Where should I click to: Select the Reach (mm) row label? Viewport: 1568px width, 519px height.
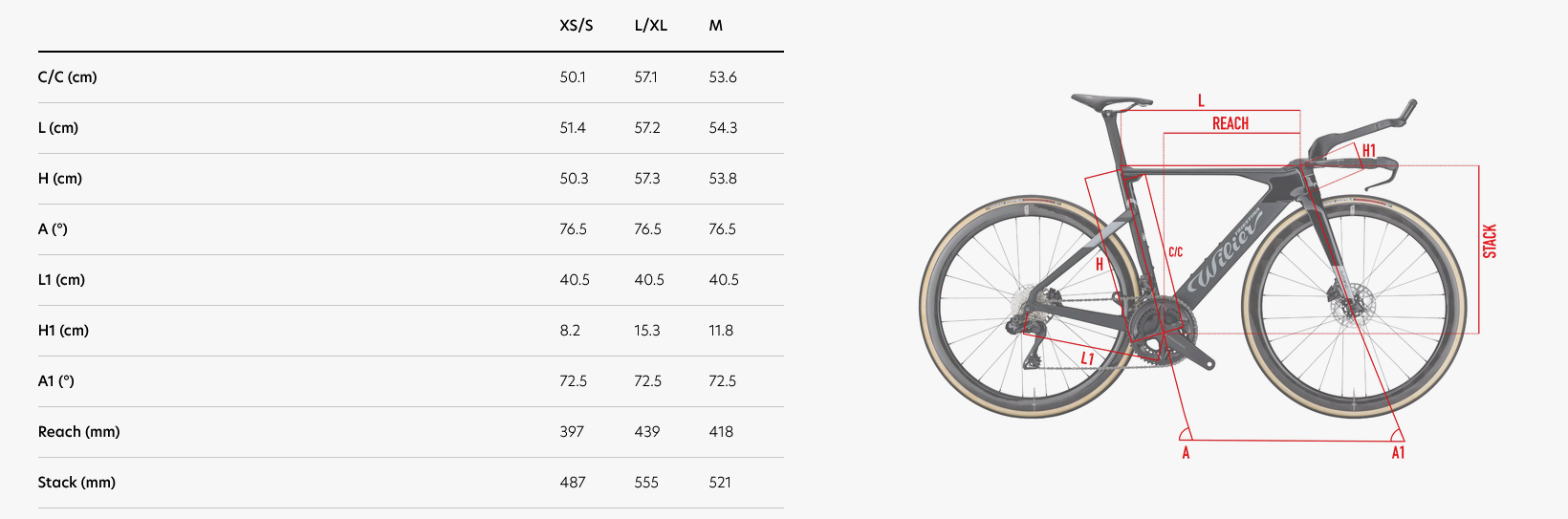pyautogui.click(x=79, y=432)
